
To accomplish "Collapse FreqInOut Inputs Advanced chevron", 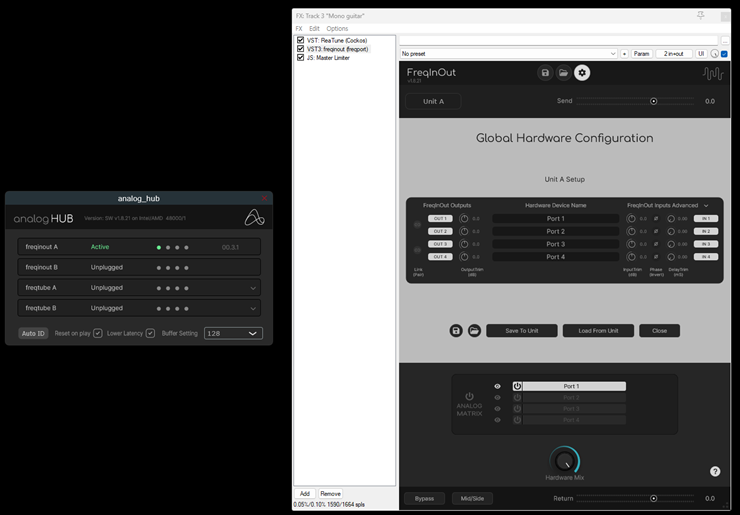I will pyautogui.click(x=706, y=205).
